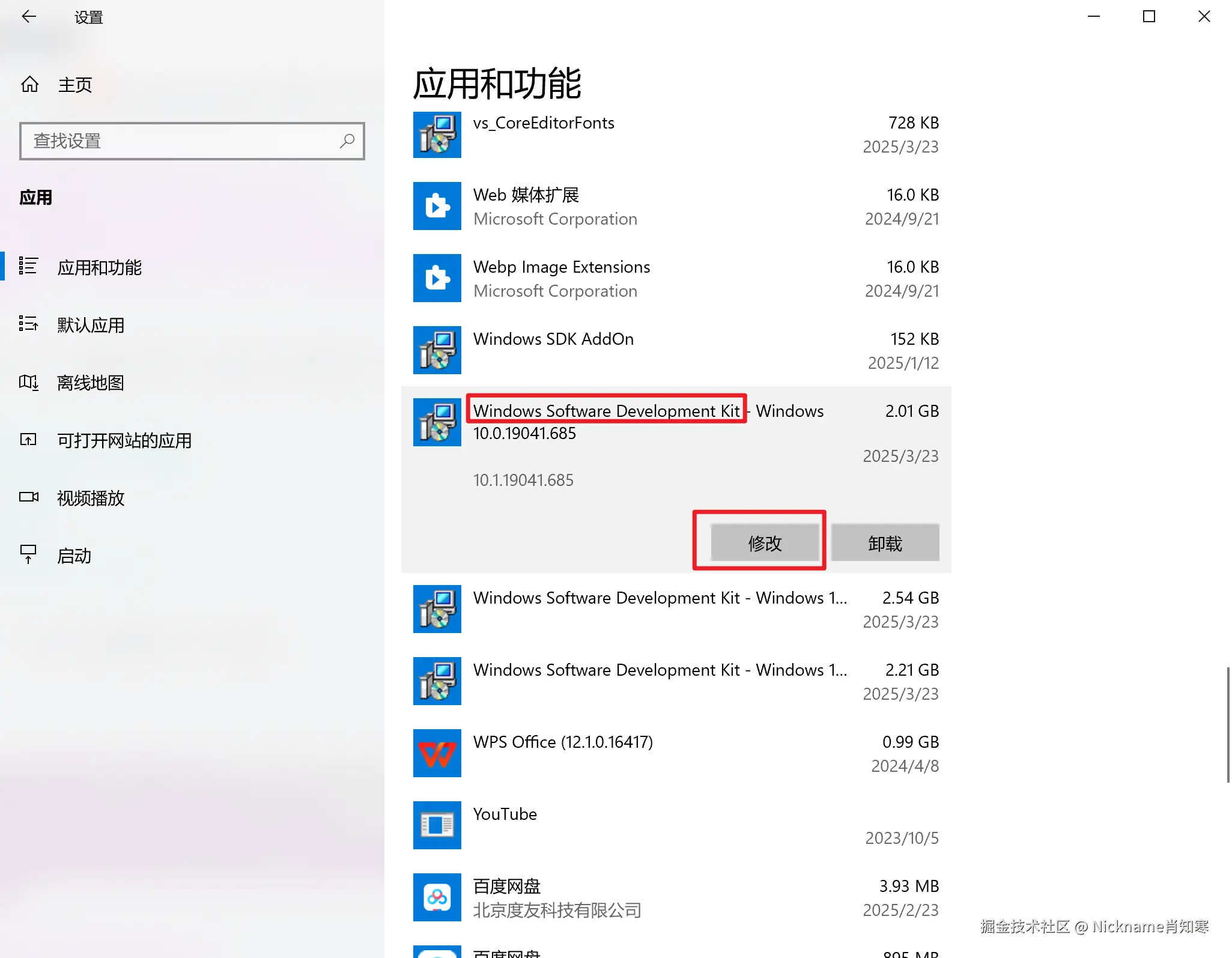Click the 可打开网站的应用 icon

coord(28,440)
